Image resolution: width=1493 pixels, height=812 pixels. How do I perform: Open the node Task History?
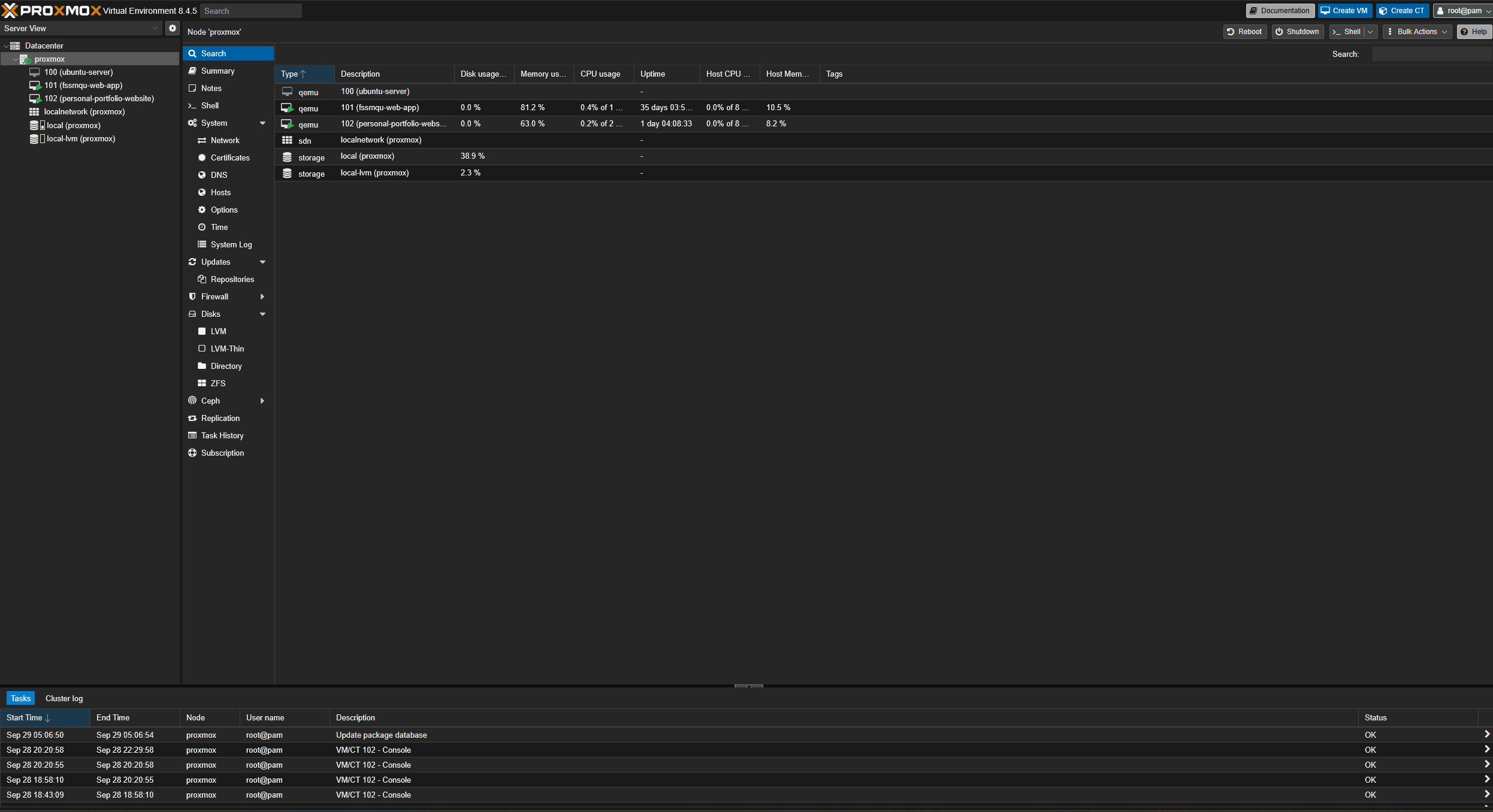pos(222,435)
